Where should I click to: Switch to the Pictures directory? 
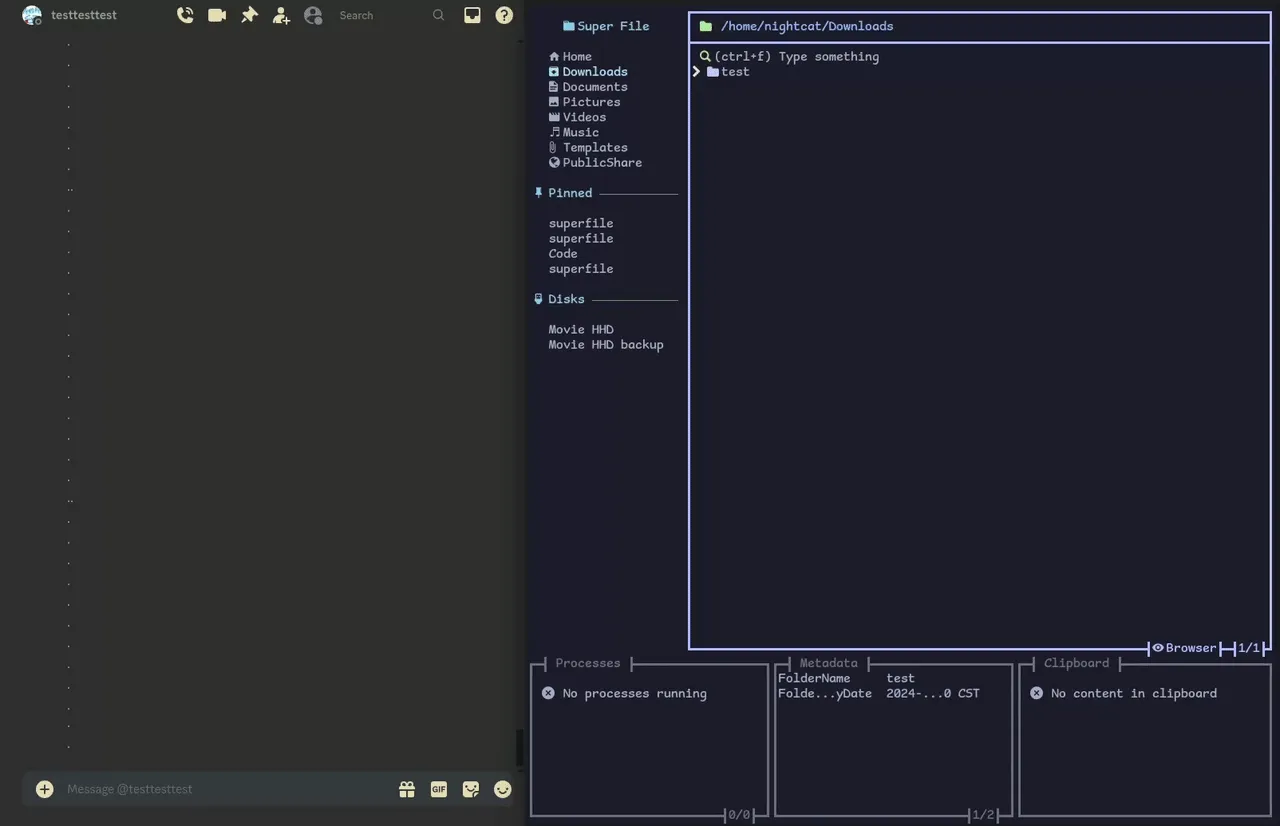pos(591,101)
